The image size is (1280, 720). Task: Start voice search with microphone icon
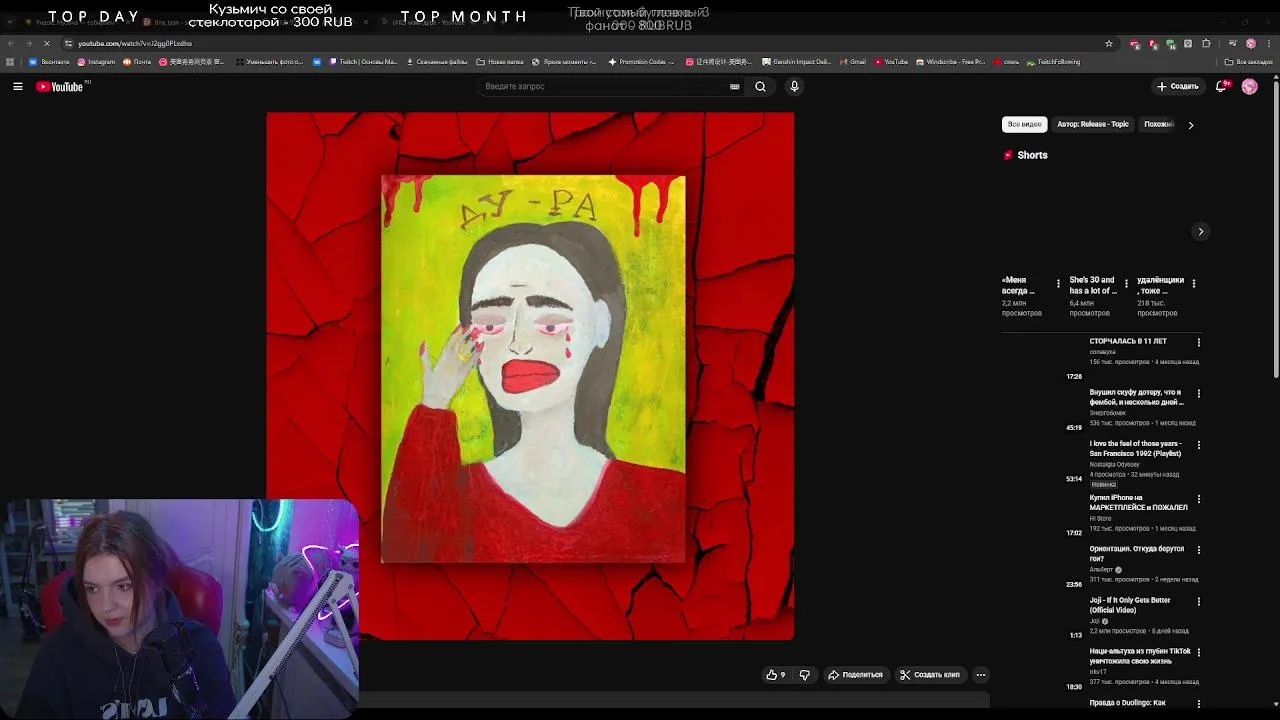tap(794, 87)
